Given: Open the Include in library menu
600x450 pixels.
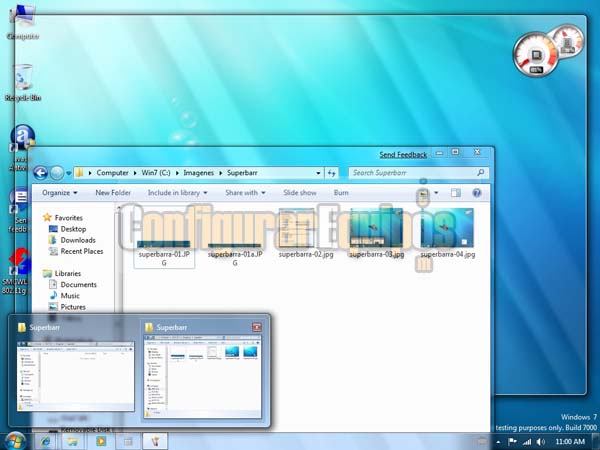Looking at the screenshot, I should 178,193.
